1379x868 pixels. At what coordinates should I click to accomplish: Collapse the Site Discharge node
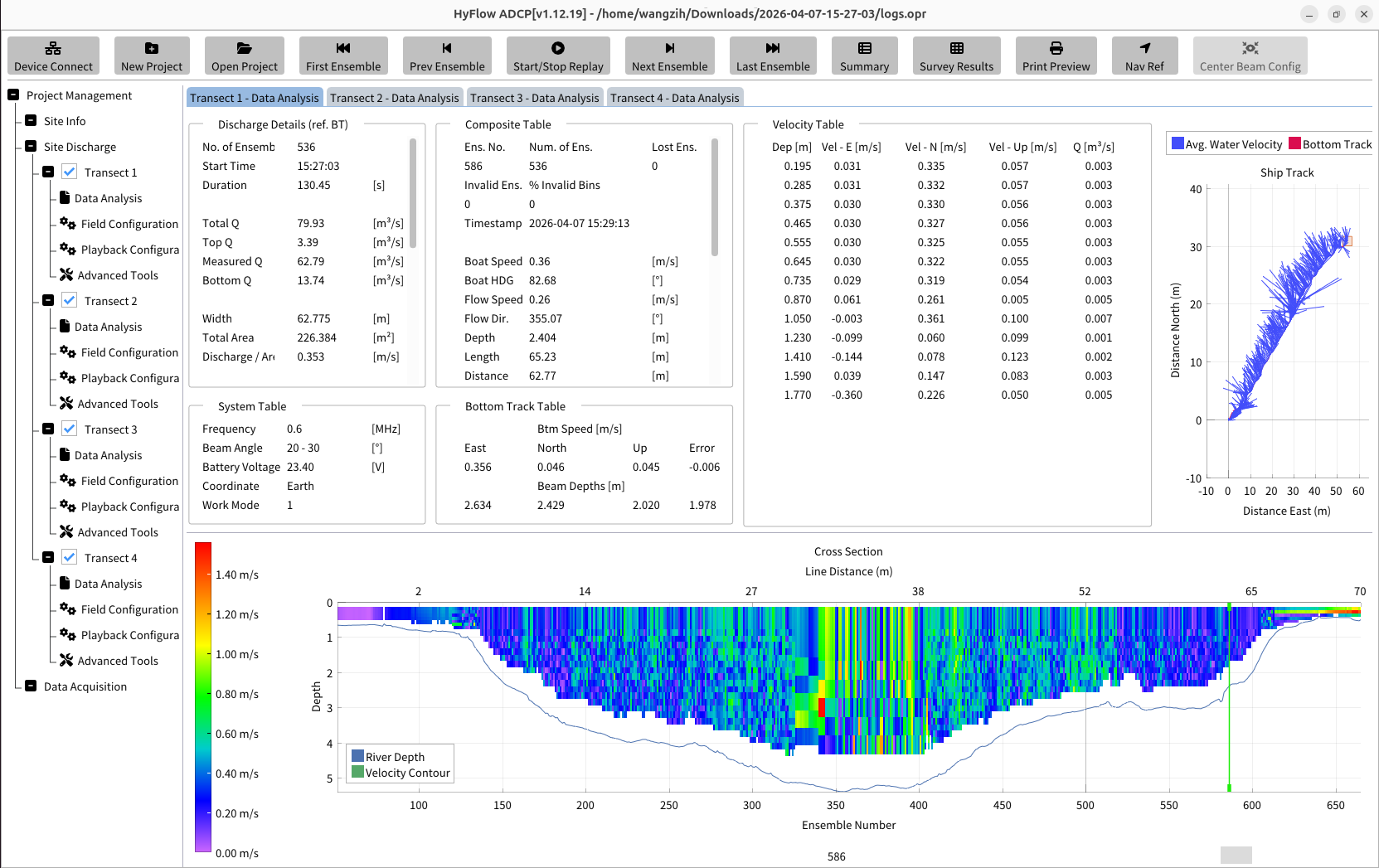click(x=31, y=147)
